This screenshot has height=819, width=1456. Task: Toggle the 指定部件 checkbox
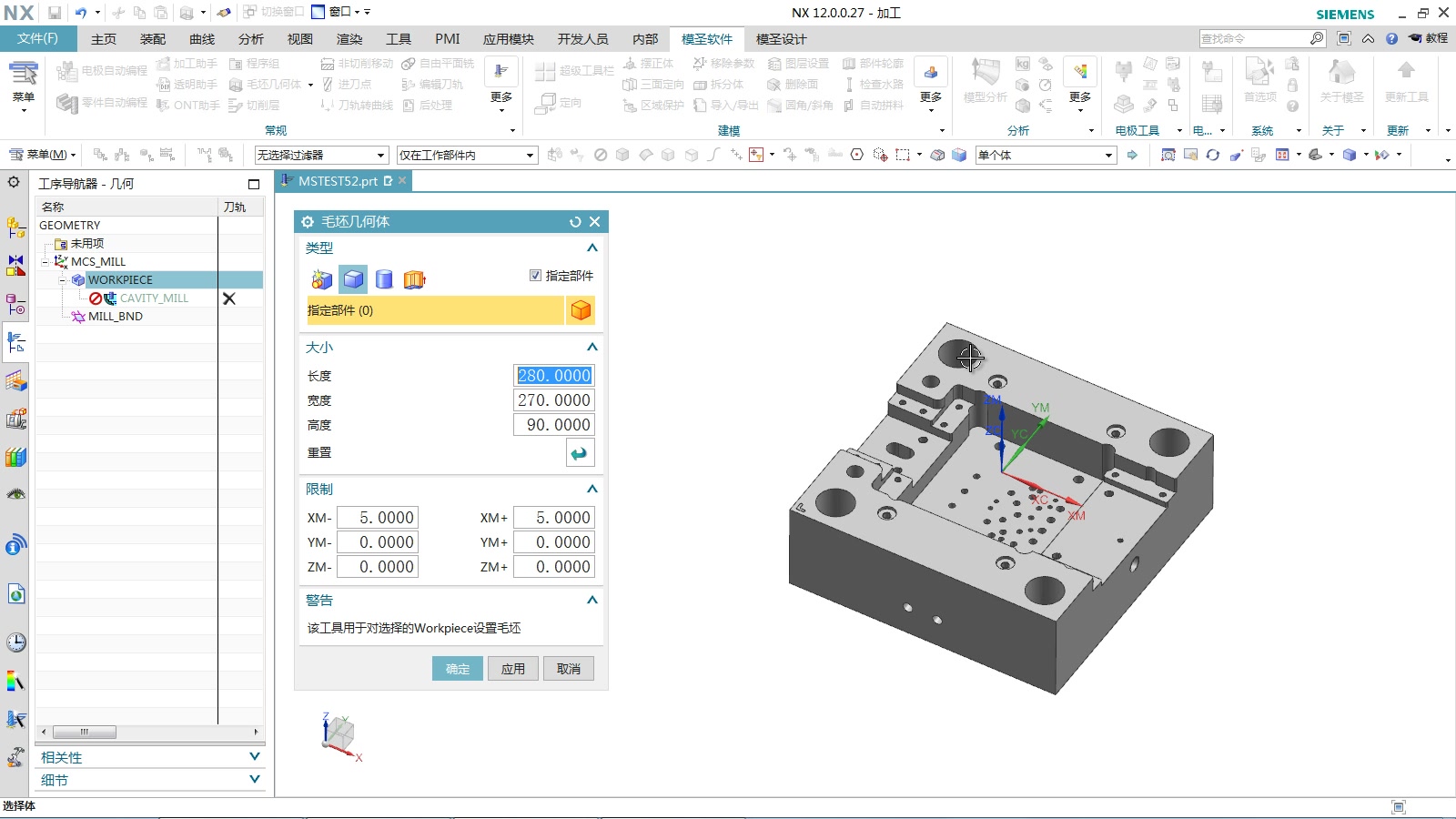(535, 276)
